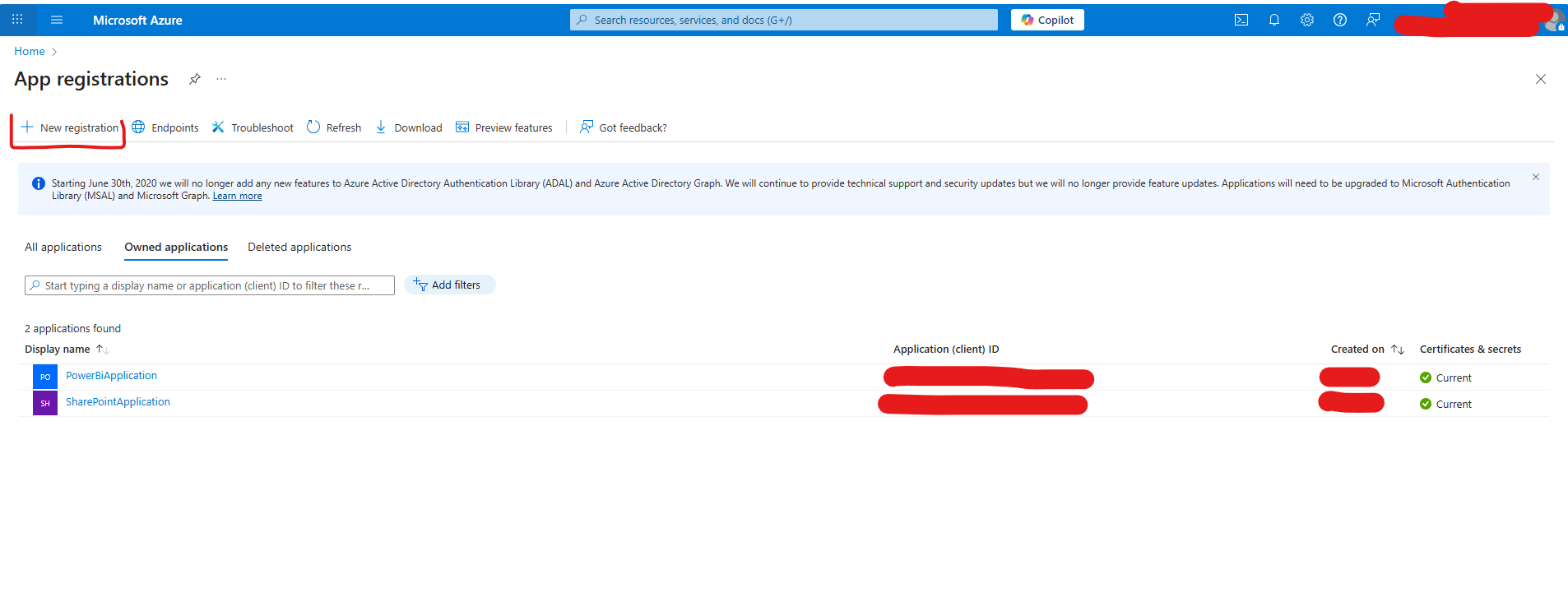Sort by Display name arrow icon

click(x=102, y=350)
